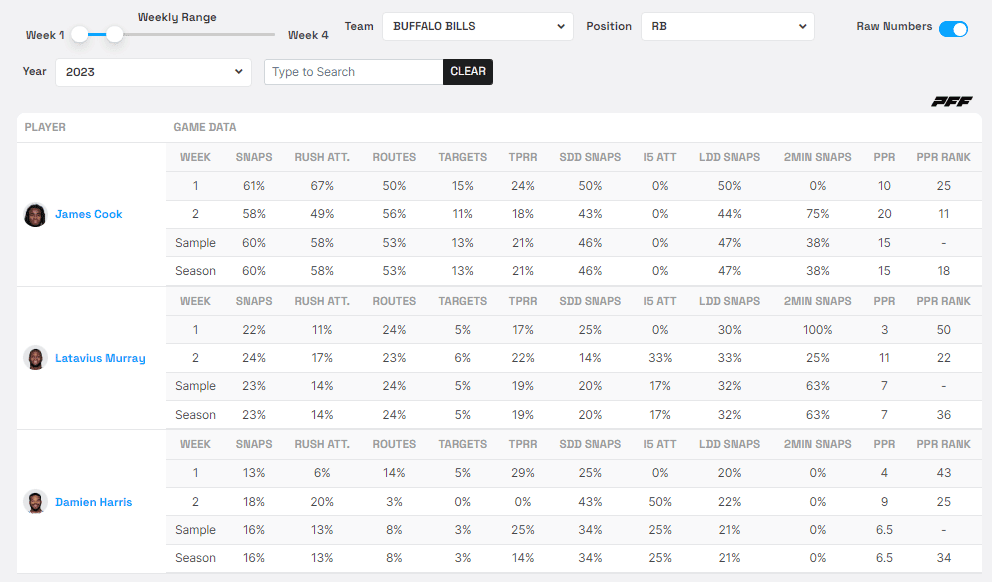This screenshot has height=582, width=992.
Task: Click the GAME DATA column header
Action: [205, 128]
